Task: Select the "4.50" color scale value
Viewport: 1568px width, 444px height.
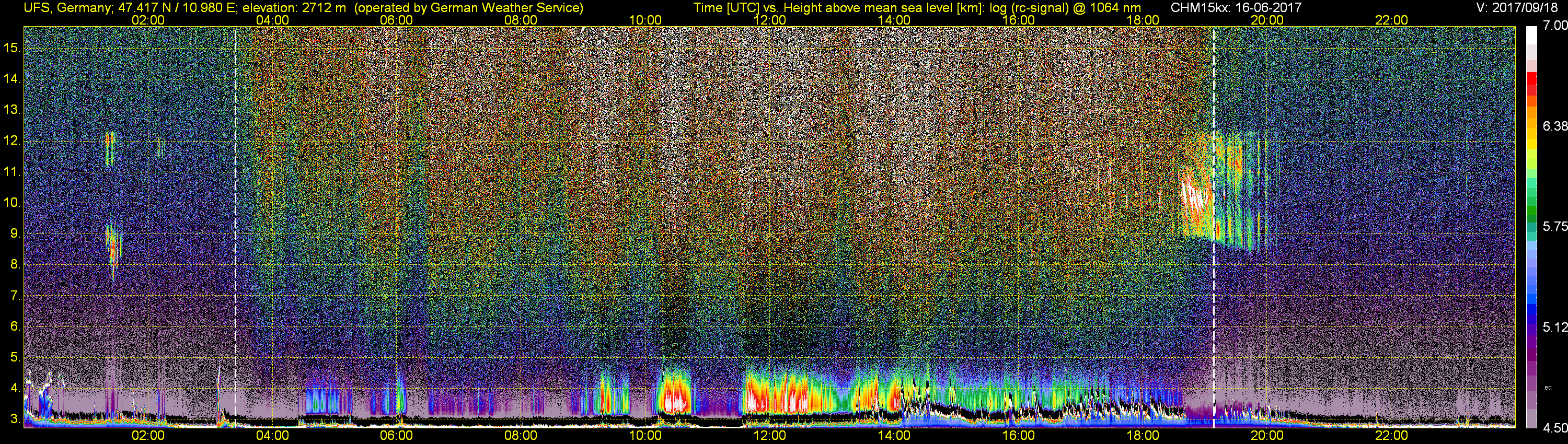Action: pyautogui.click(x=1555, y=428)
